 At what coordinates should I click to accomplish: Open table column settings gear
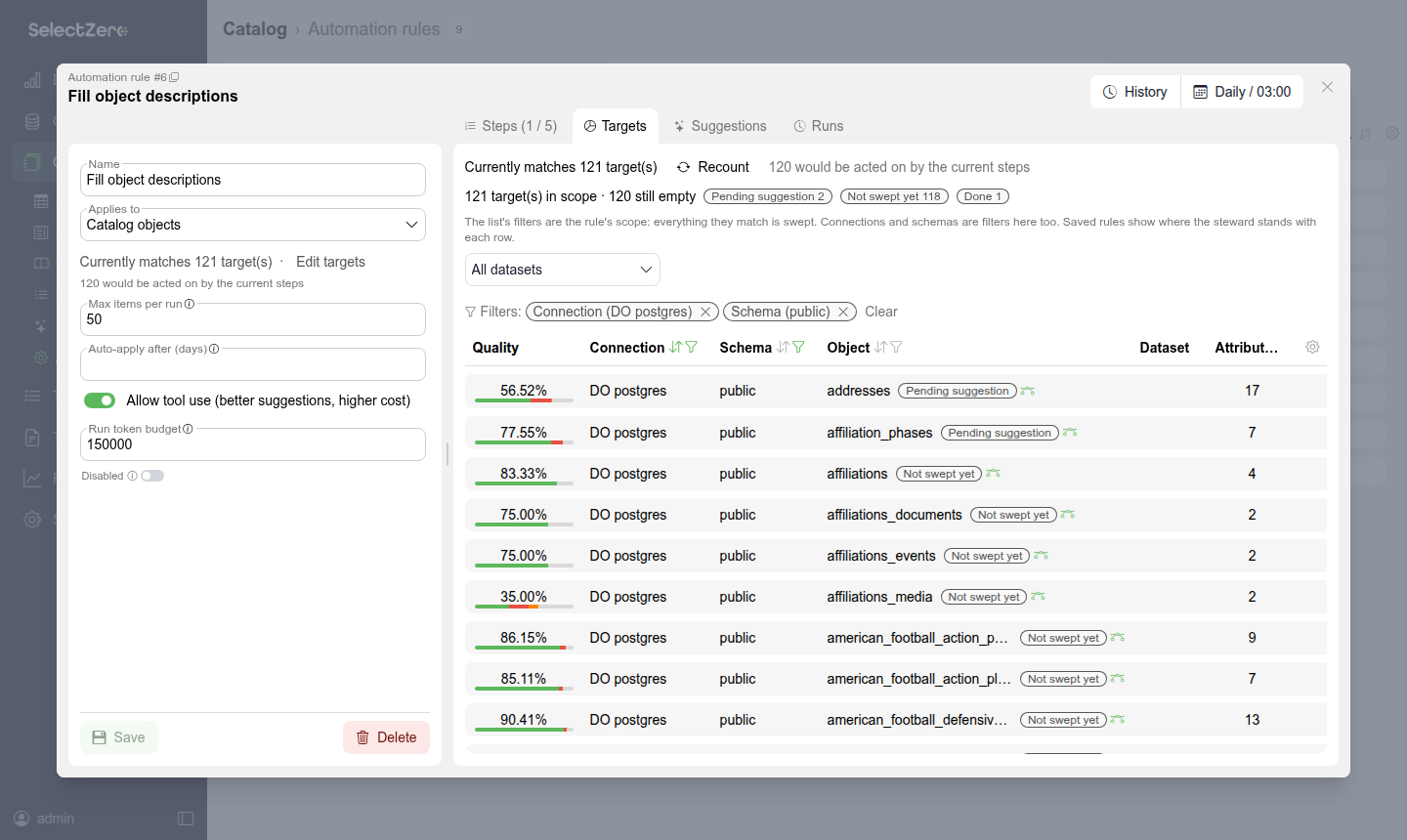click(x=1312, y=347)
